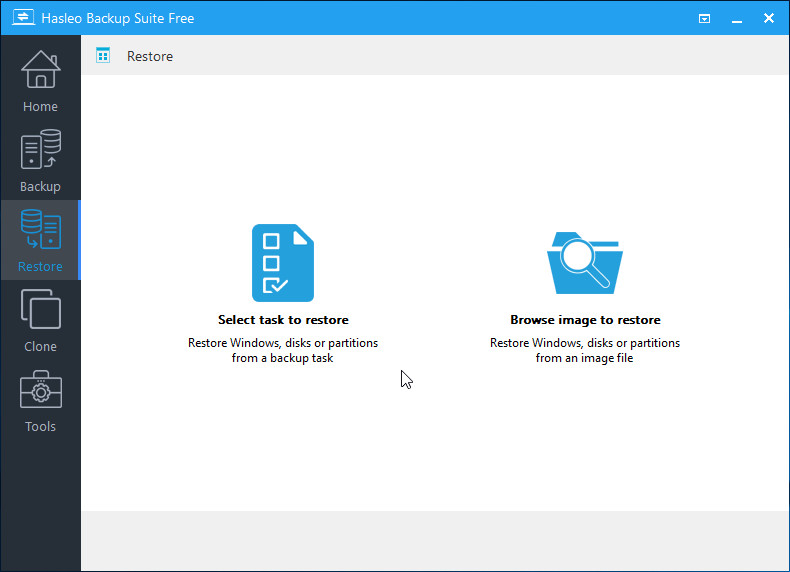The image size is (790, 572).
Task: Click the Restore label in the sidebar
Action: tap(40, 267)
